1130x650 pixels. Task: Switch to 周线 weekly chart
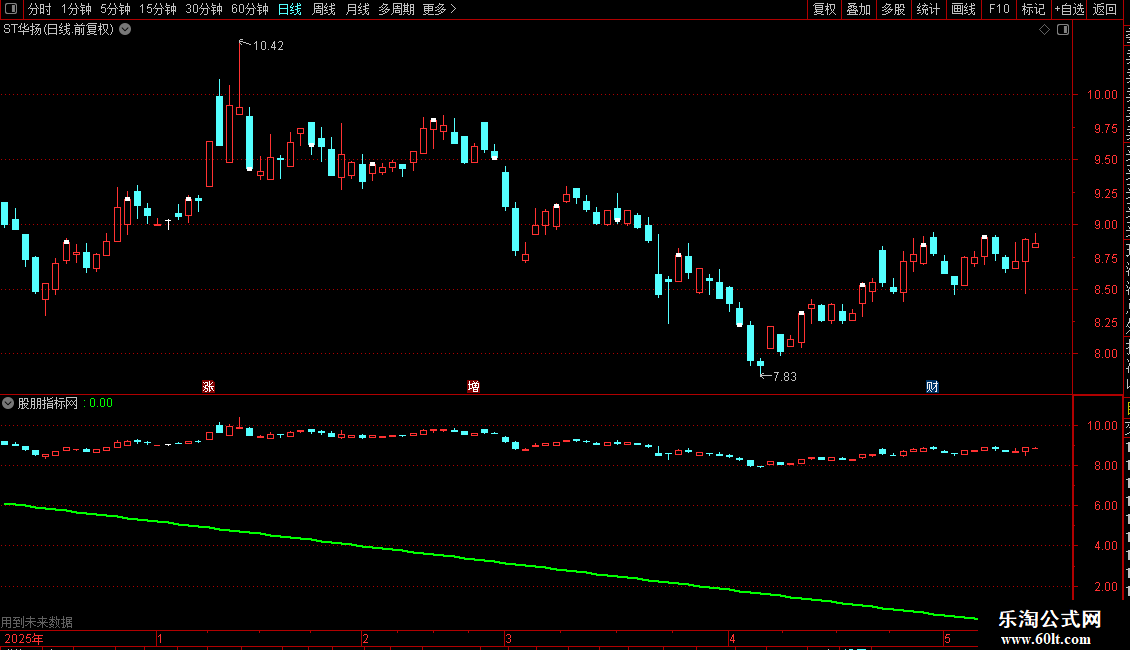324,9
